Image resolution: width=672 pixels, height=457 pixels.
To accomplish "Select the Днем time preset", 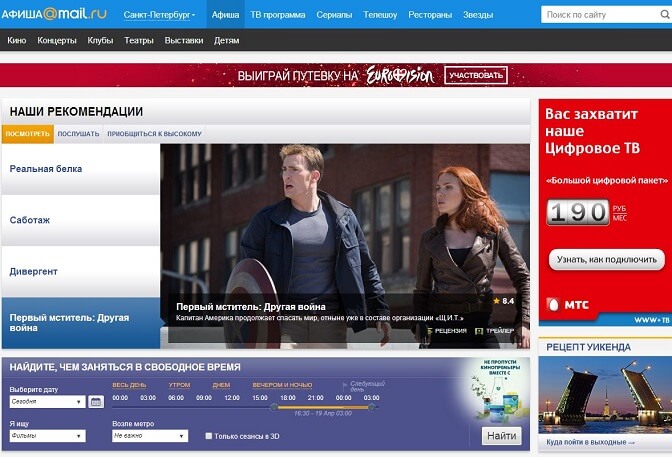I will click(x=221, y=385).
